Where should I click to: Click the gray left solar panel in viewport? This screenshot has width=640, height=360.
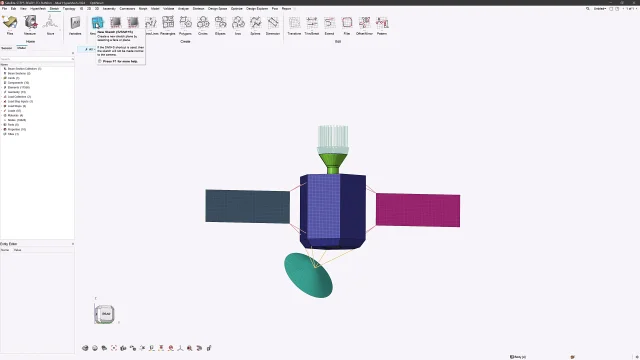coord(247,206)
